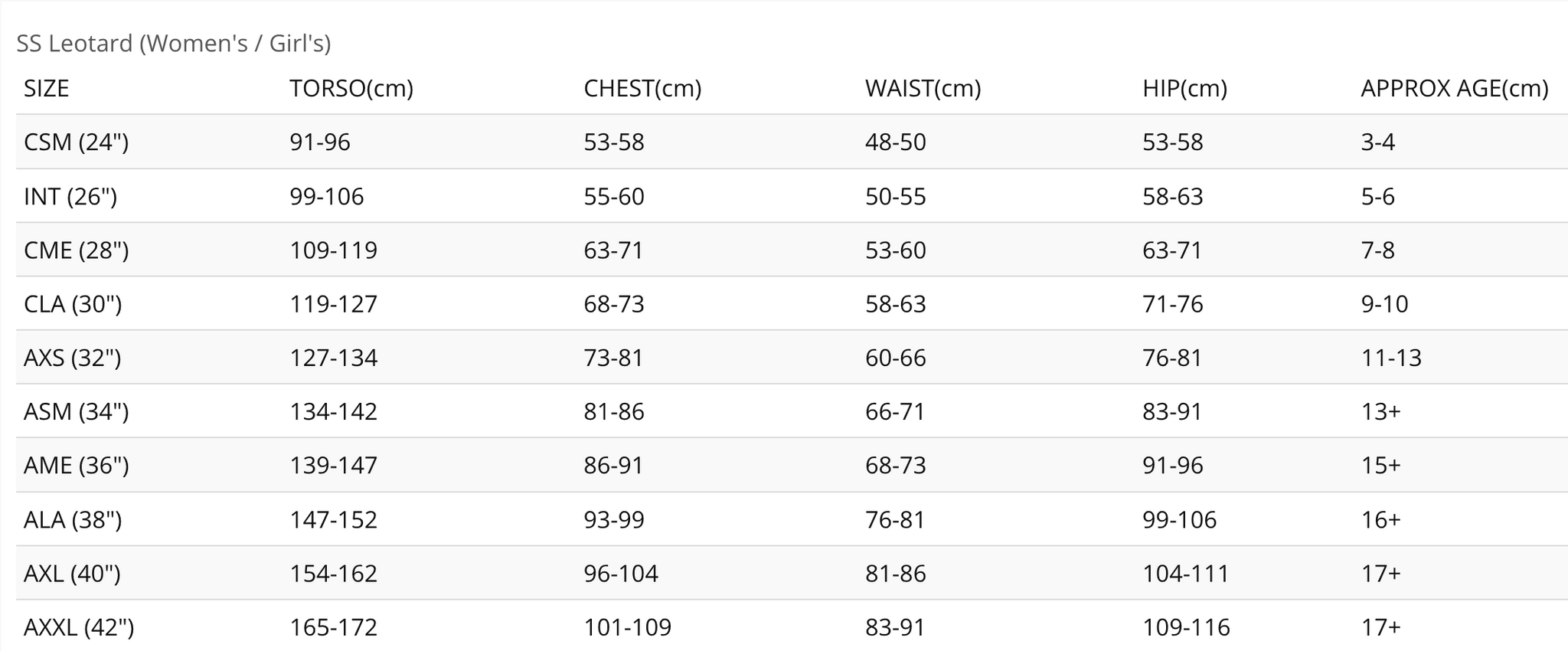Select the CHEST(cm) column header
Image resolution: width=1568 pixels, height=651 pixels.
[642, 89]
